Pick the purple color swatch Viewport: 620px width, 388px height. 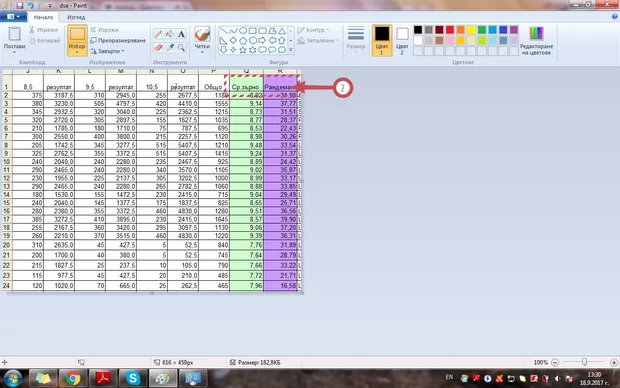[514, 30]
